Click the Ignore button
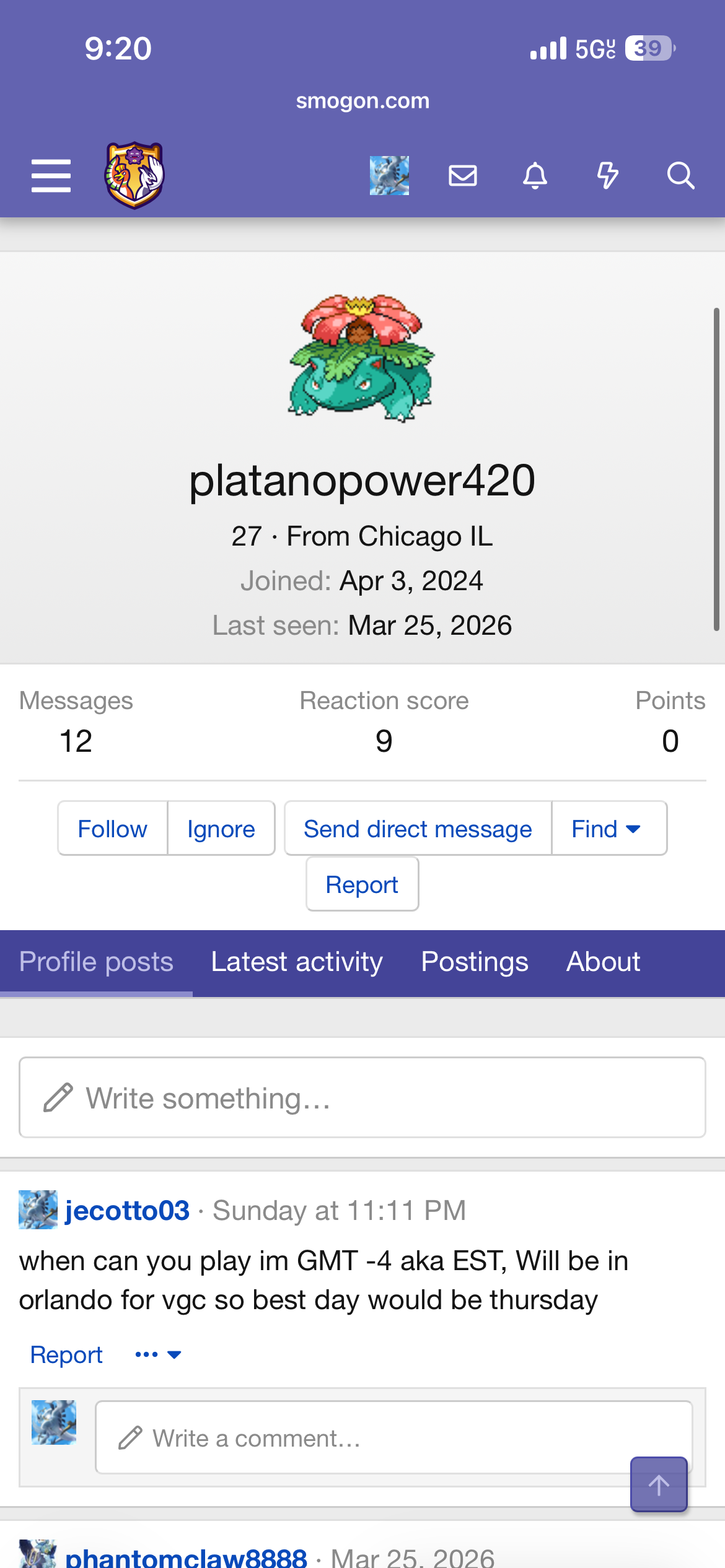 [x=221, y=829]
